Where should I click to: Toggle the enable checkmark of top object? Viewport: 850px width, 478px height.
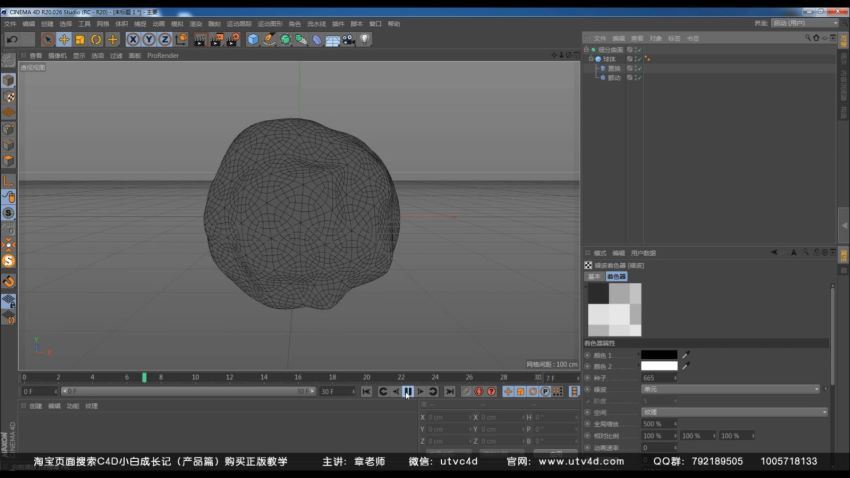click(639, 49)
